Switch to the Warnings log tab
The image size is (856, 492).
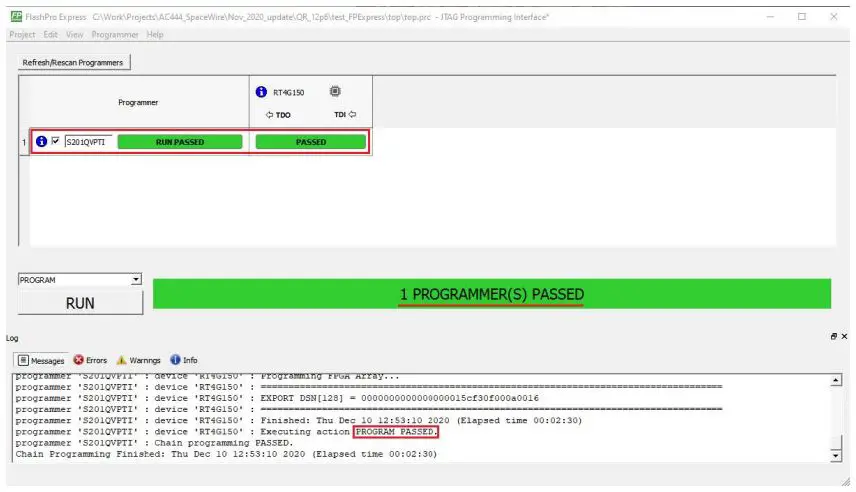coord(138,360)
